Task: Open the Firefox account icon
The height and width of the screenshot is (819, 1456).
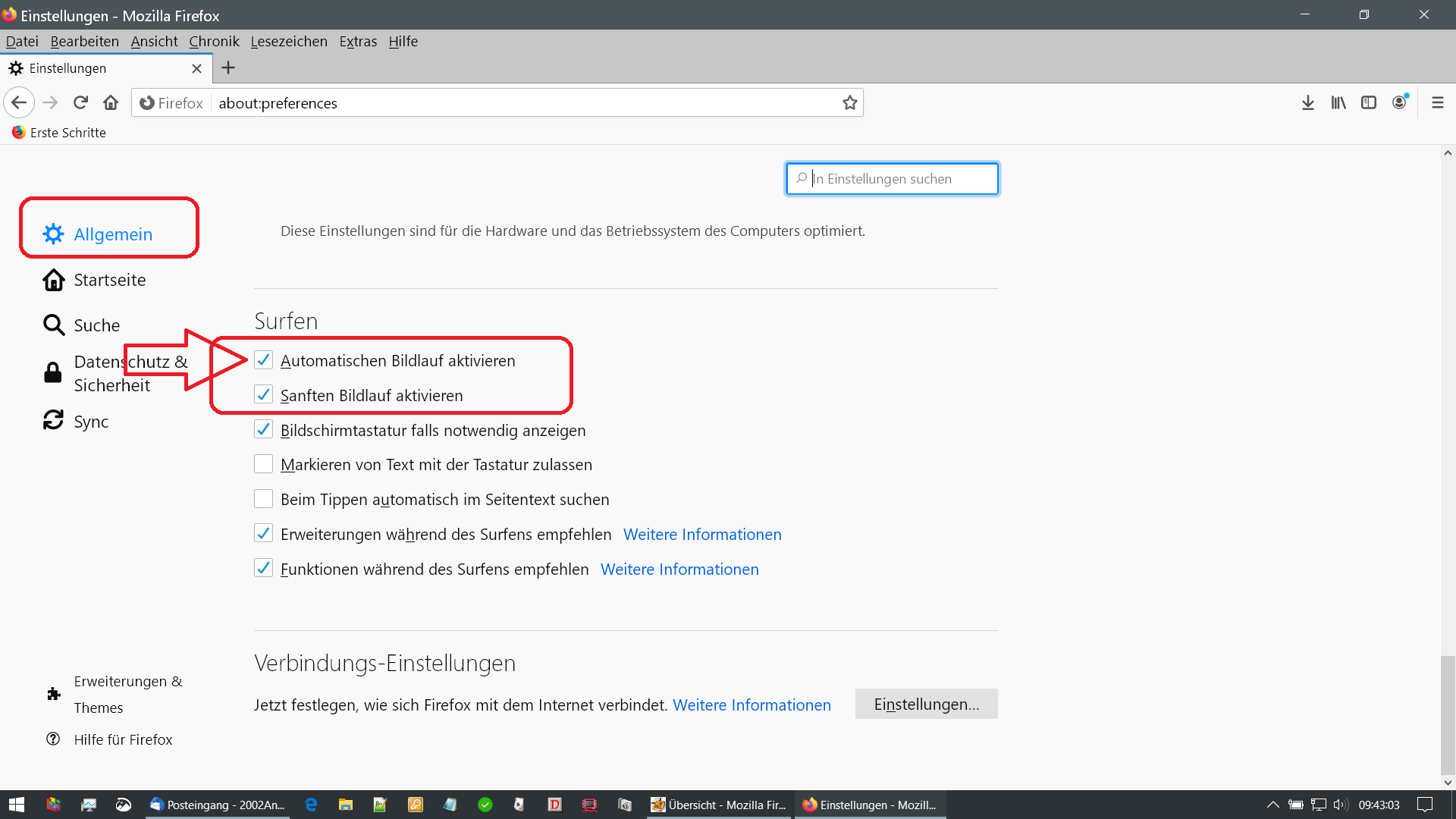Action: coord(1399,102)
